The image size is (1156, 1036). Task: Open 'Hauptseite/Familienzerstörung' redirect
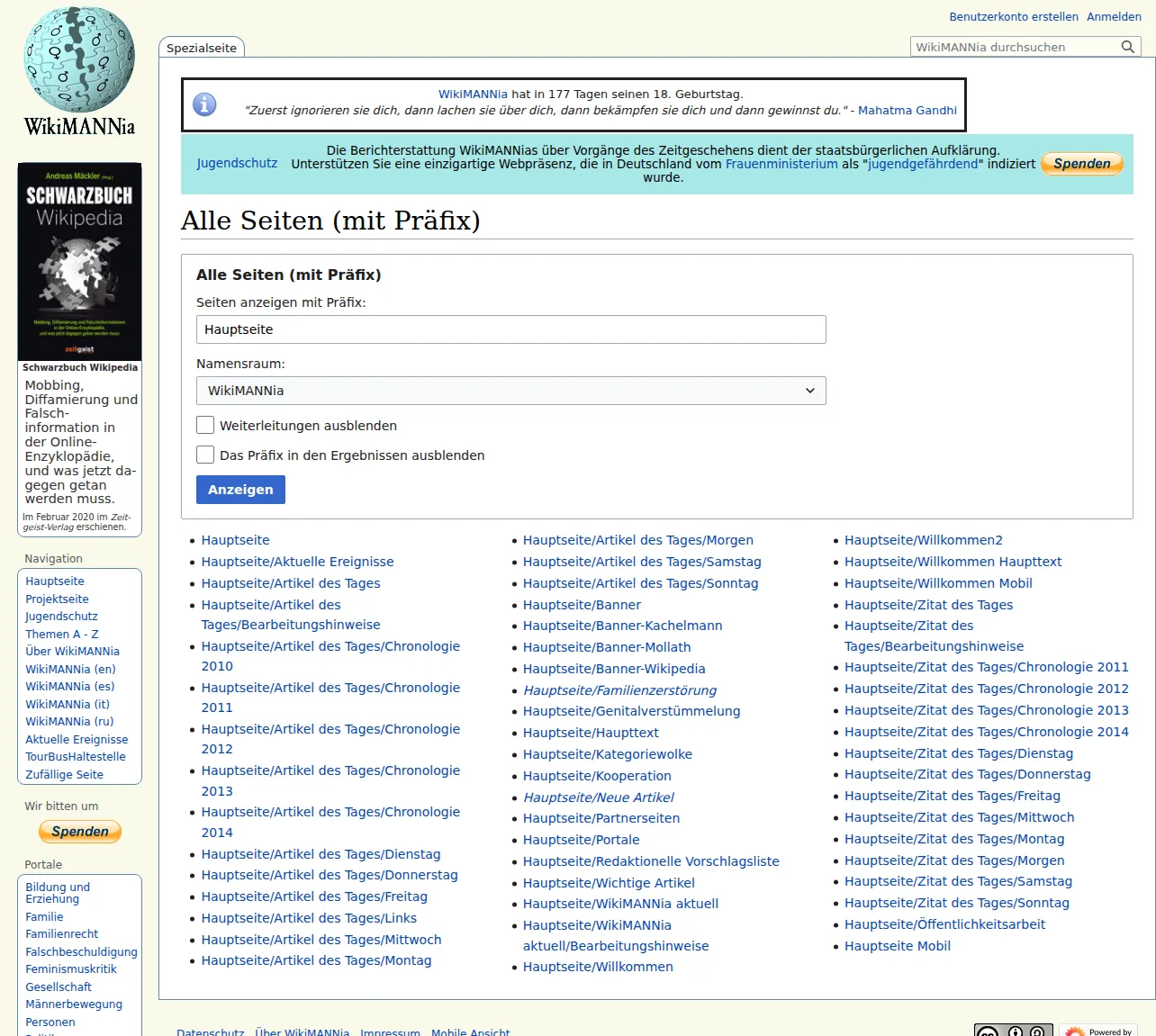(x=620, y=690)
